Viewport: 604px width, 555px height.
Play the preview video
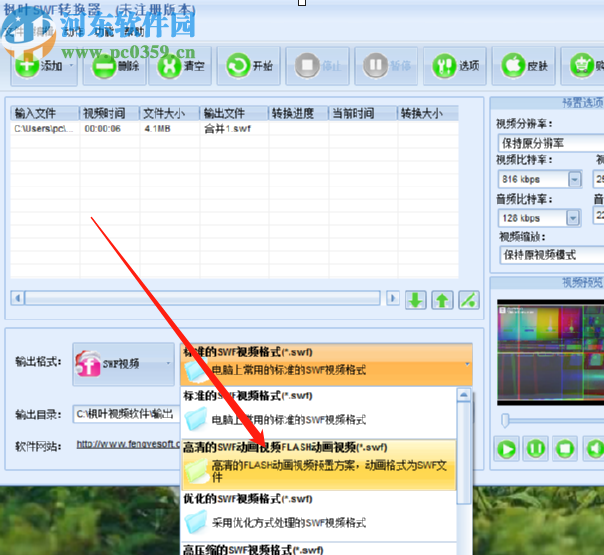click(x=506, y=449)
